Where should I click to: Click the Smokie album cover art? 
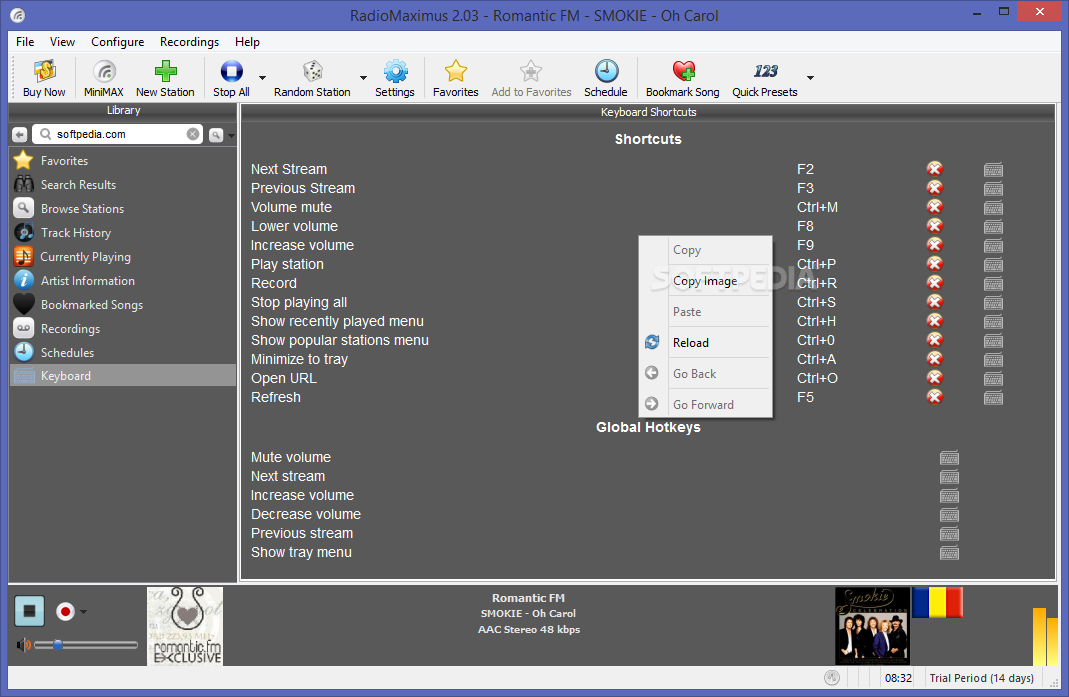coord(872,625)
